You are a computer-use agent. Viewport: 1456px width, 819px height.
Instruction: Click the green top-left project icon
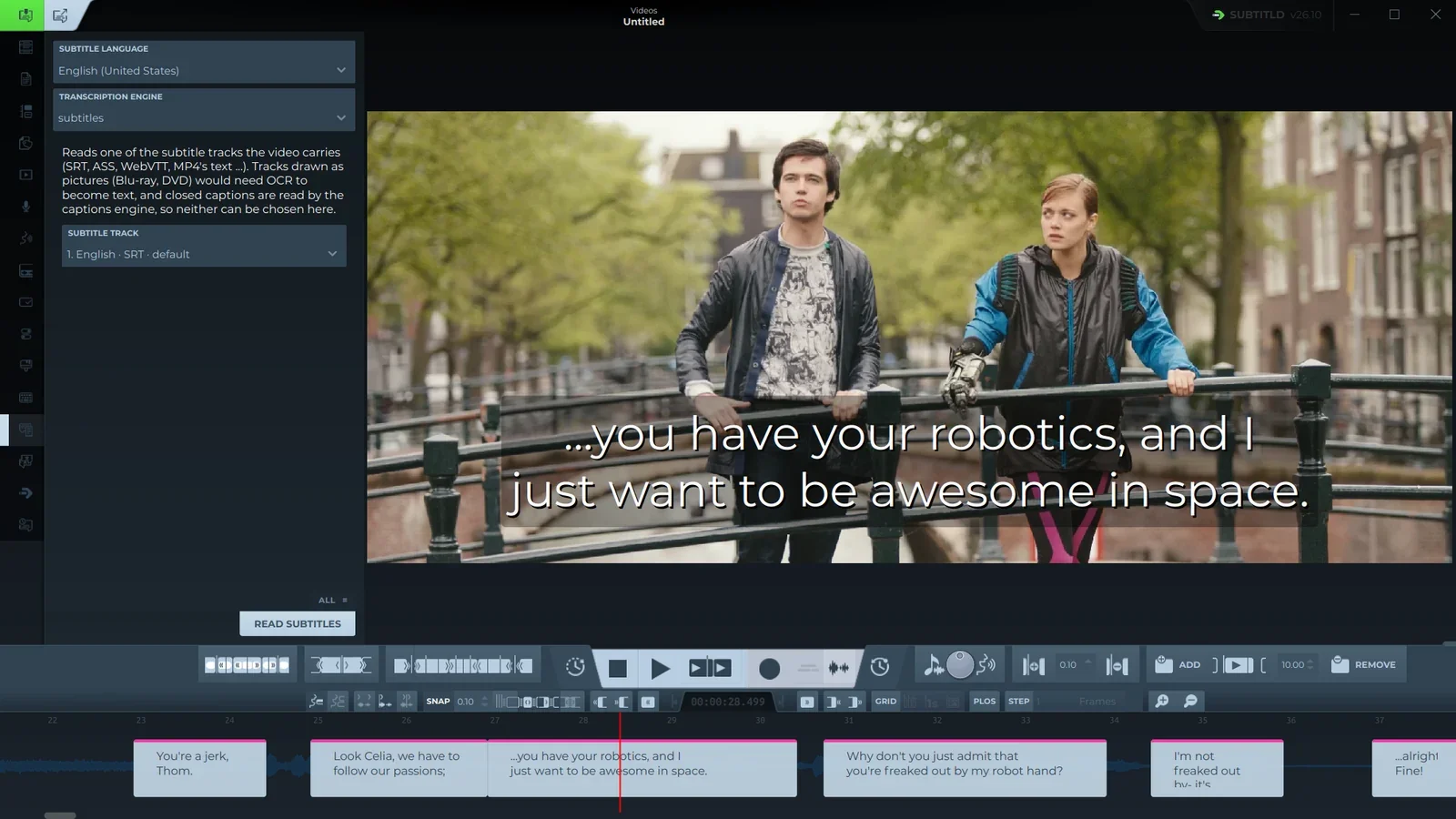coord(25,15)
